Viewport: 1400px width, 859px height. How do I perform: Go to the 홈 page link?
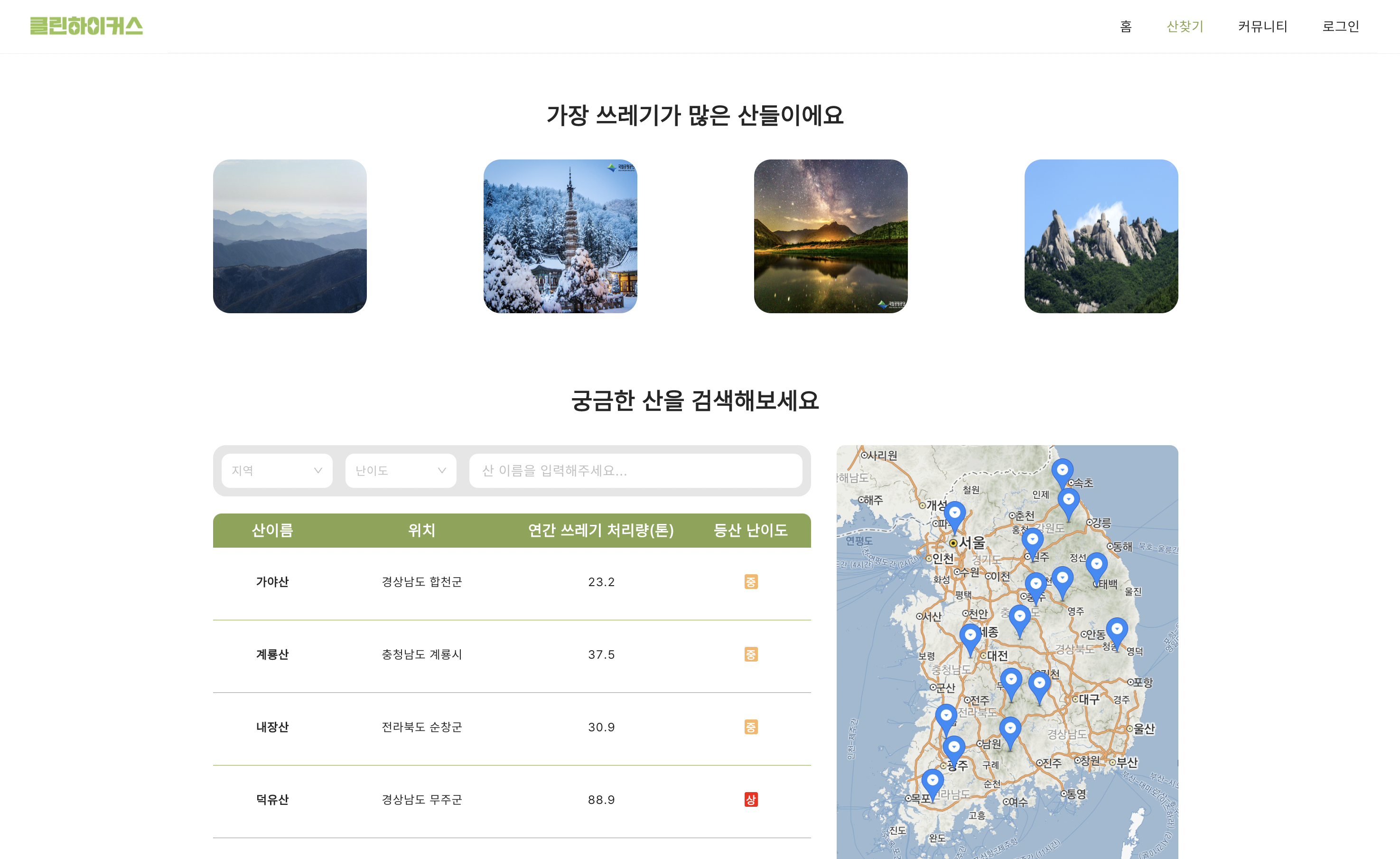click(1126, 26)
